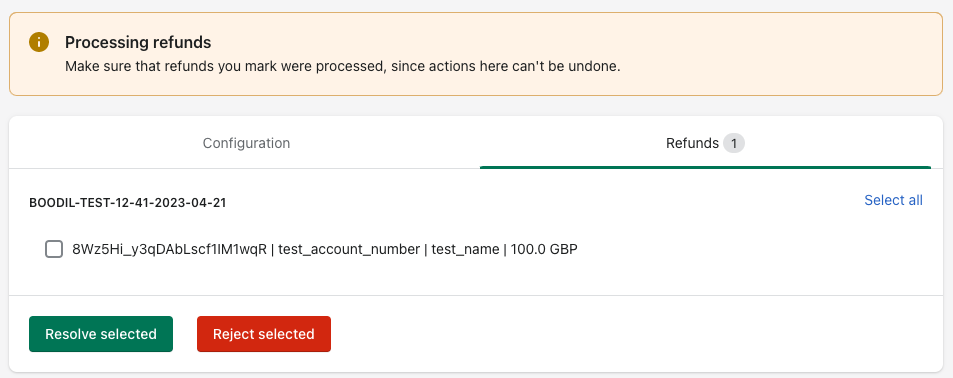The width and height of the screenshot is (953, 378).
Task: Click the test_name text in the refund row
Action: [465, 249]
